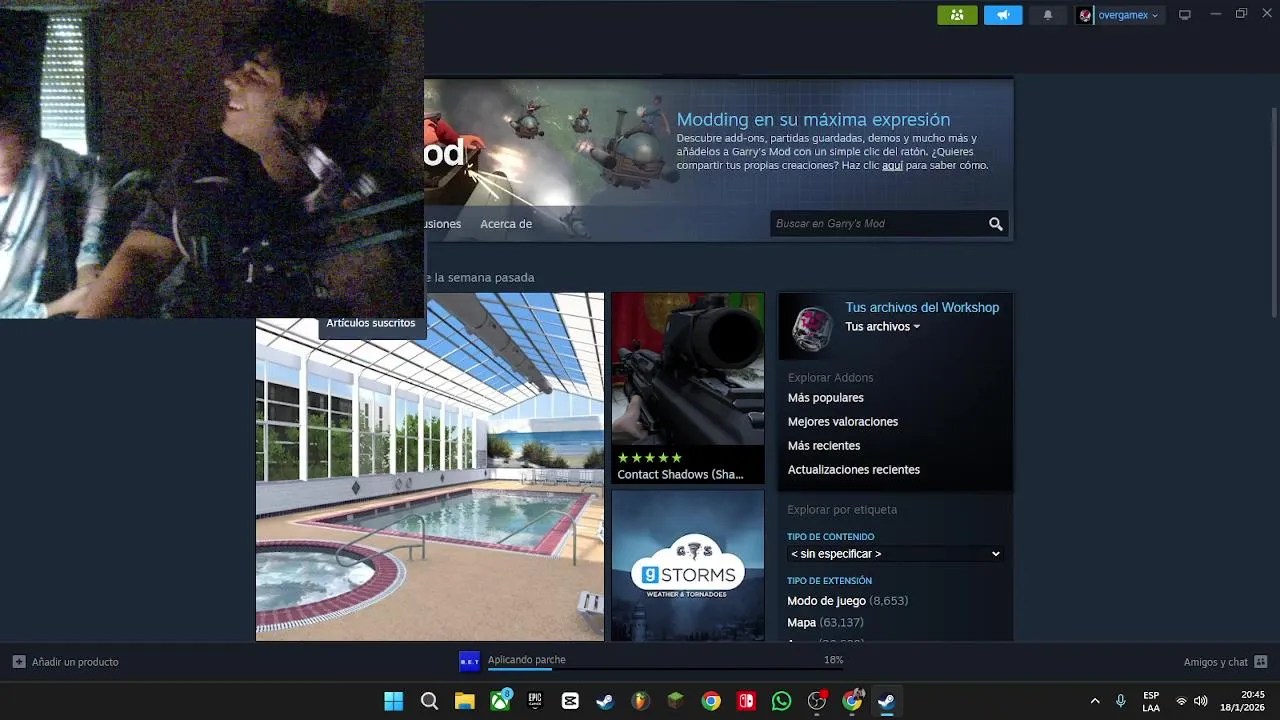Open the red Nintendo Switch emulator taskbar icon
Screen dimensions: 1280x720
pyautogui.click(x=746, y=701)
